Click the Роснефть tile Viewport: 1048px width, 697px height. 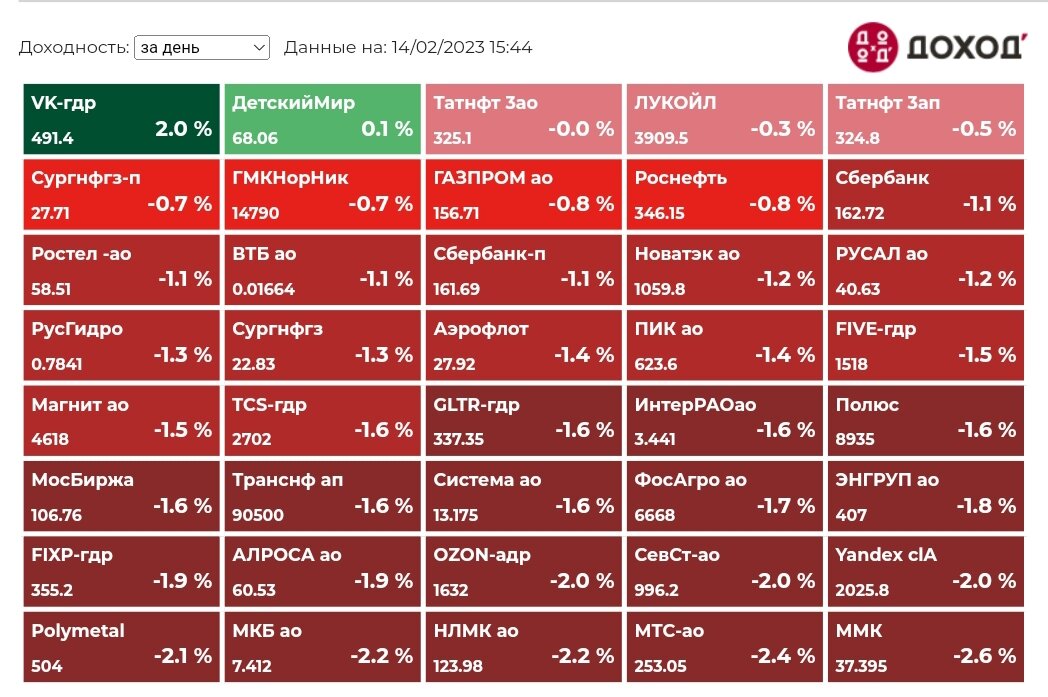point(725,194)
